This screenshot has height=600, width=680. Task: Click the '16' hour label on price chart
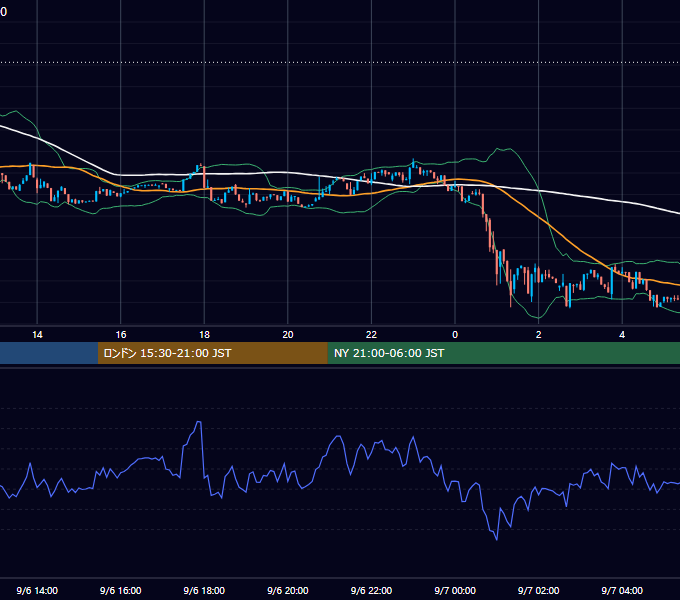[121, 335]
